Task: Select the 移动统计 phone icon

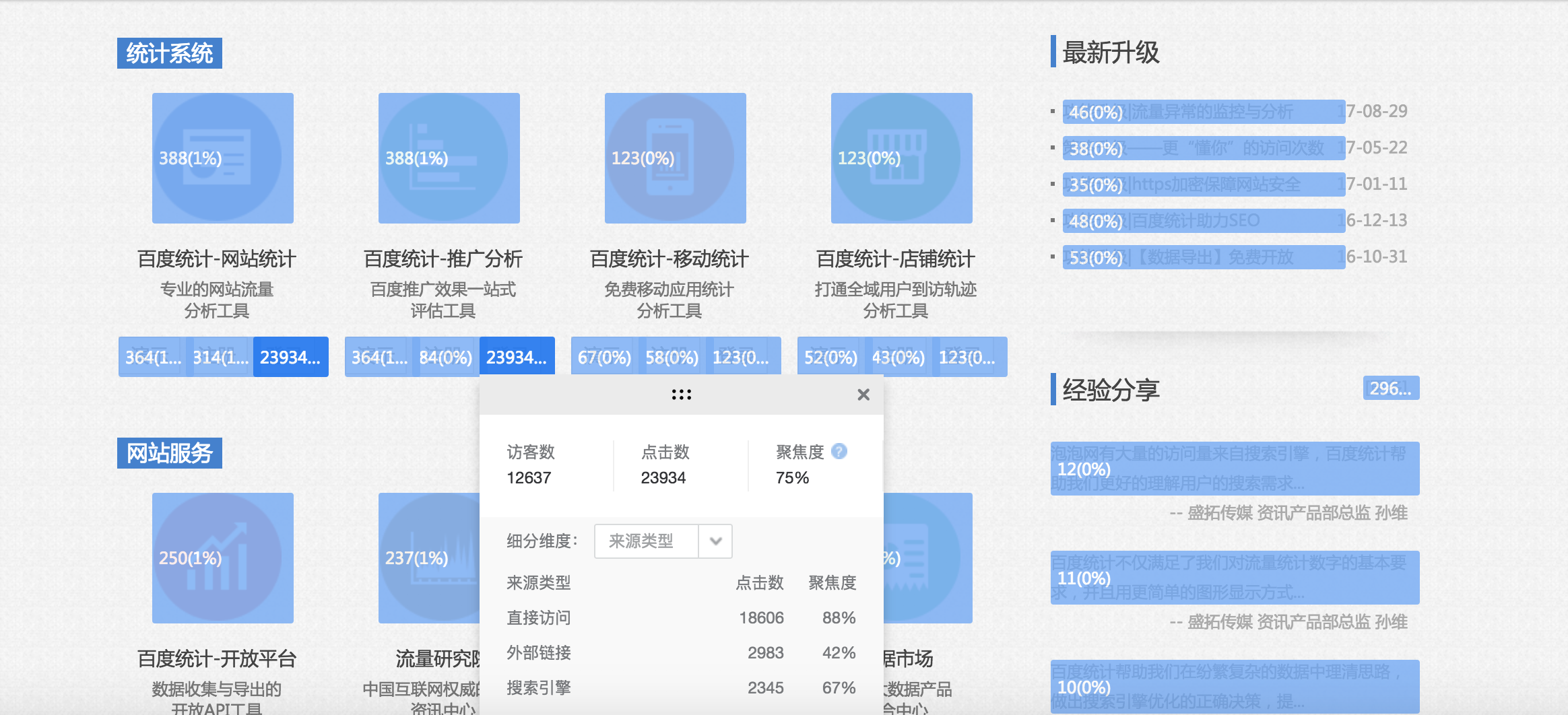Action: tap(675, 158)
